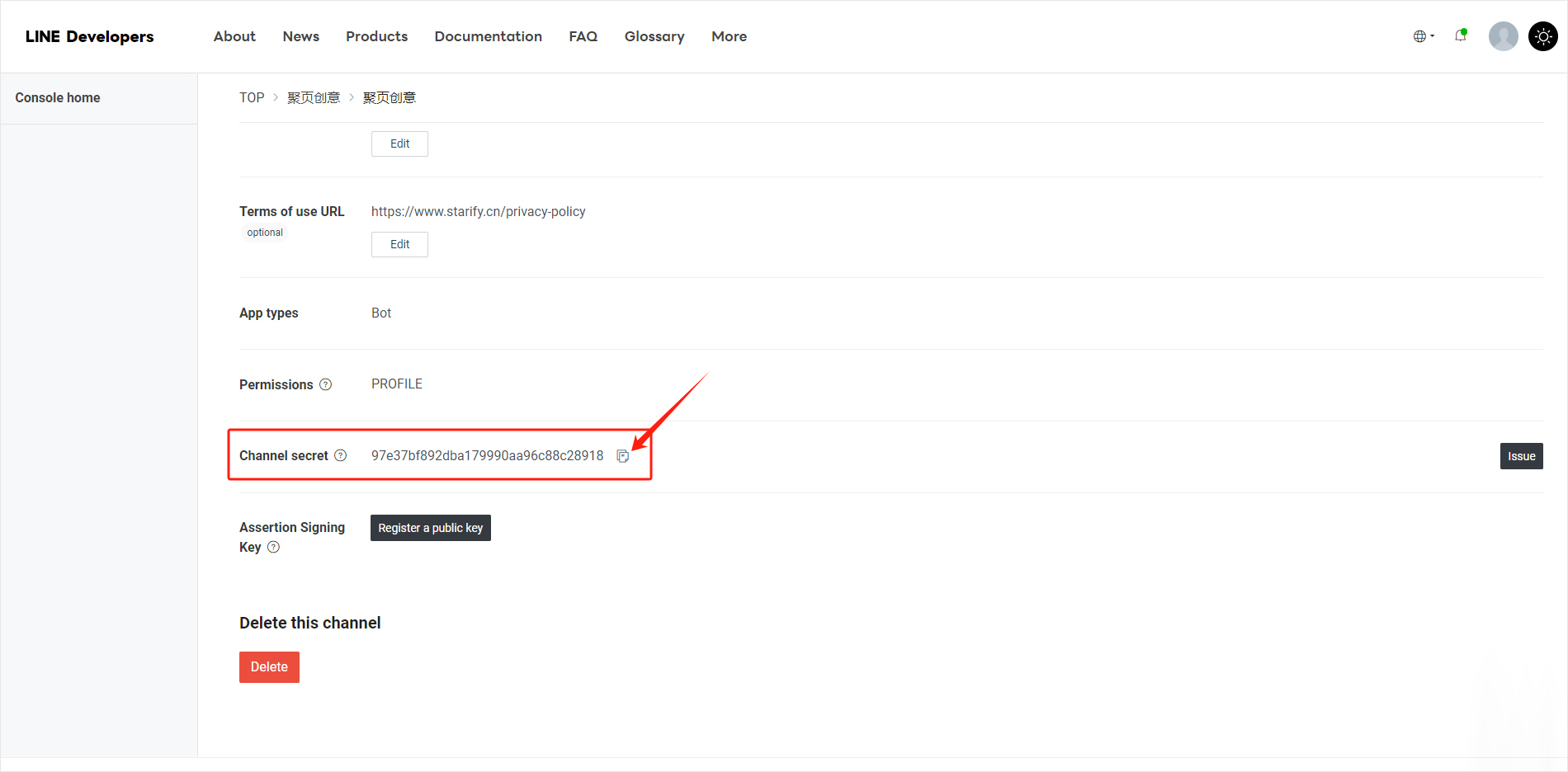Open the News menu item

coord(301,36)
